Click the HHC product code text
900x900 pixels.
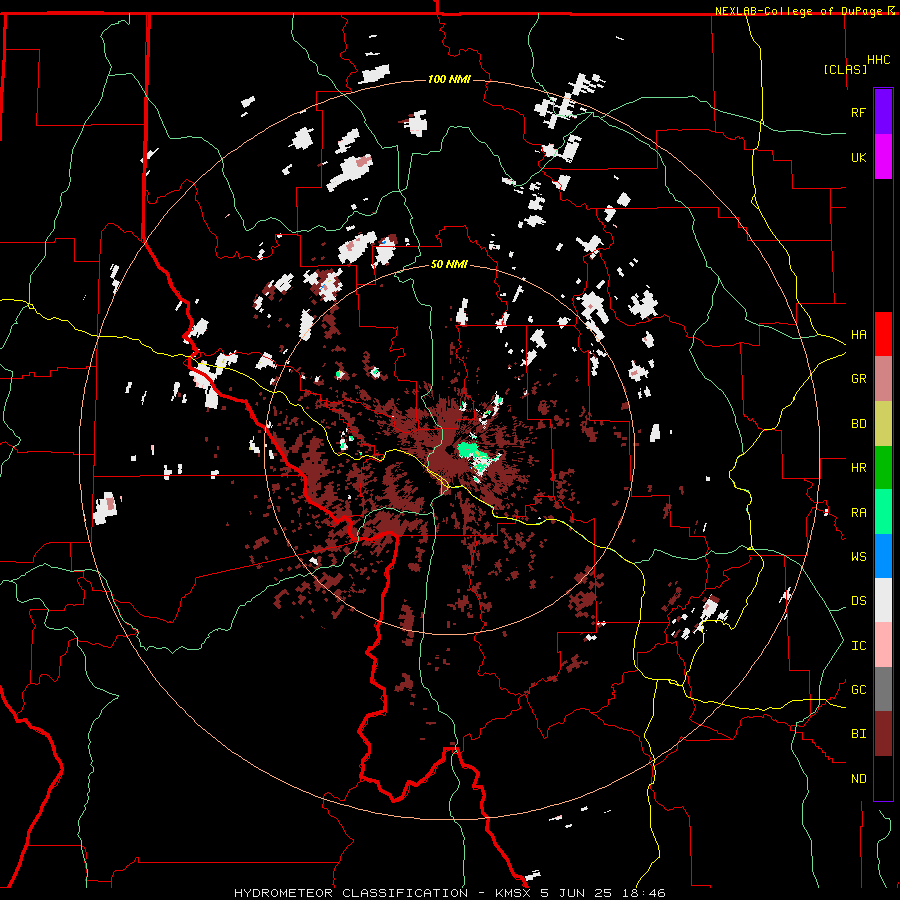878,60
